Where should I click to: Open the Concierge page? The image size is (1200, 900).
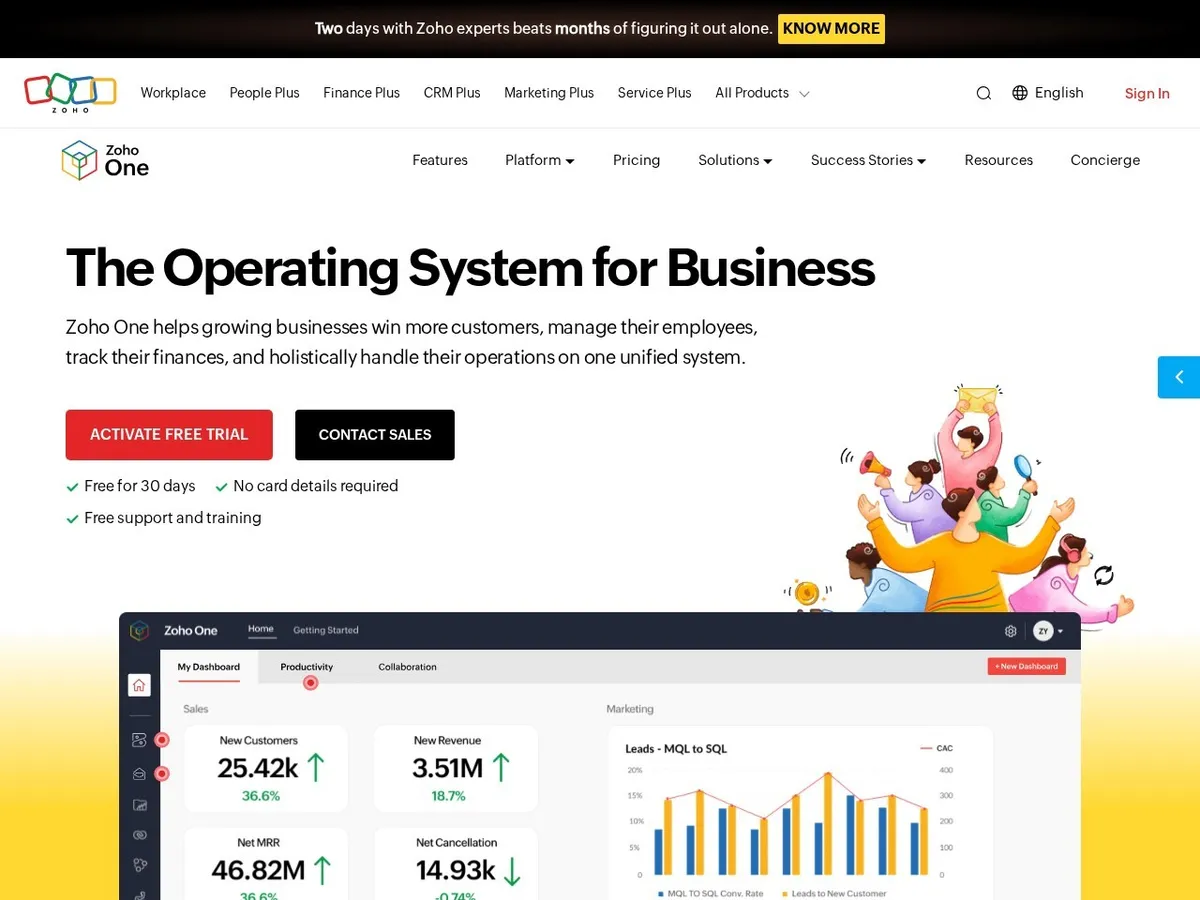pyautogui.click(x=1105, y=160)
